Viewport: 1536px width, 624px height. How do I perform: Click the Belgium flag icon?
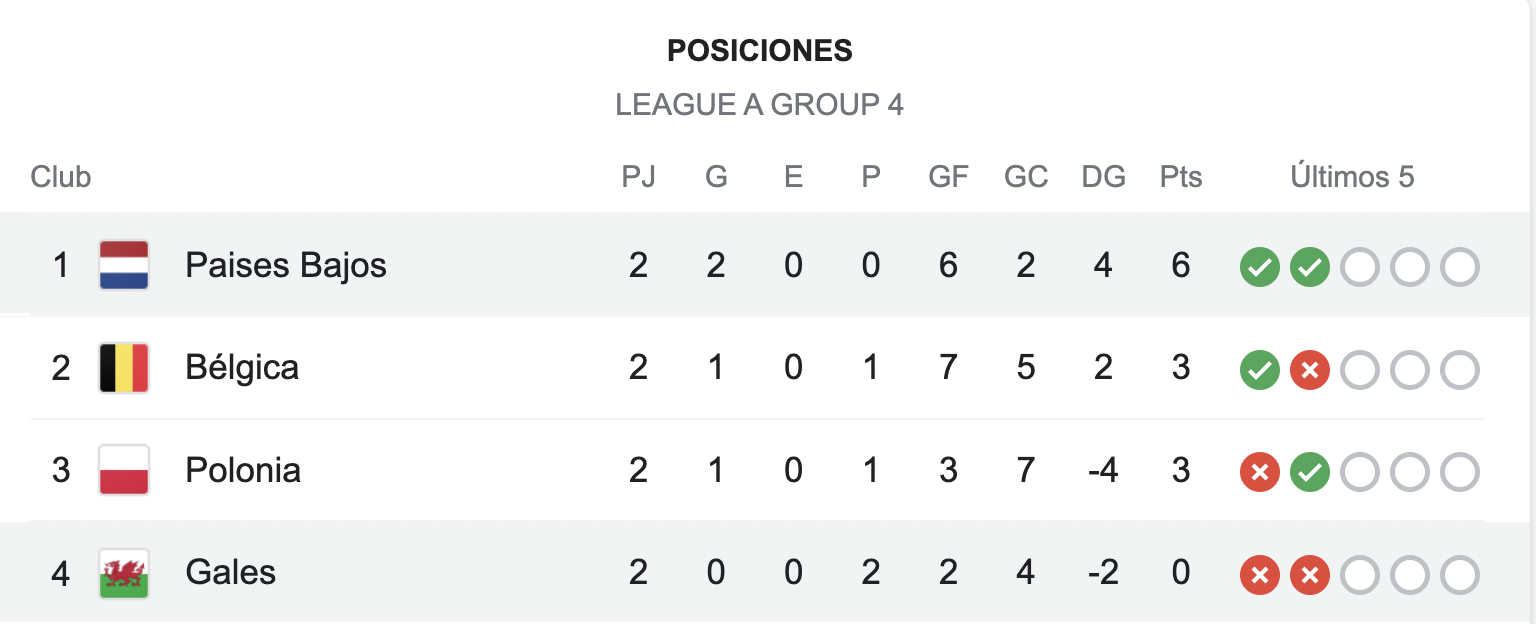point(124,368)
